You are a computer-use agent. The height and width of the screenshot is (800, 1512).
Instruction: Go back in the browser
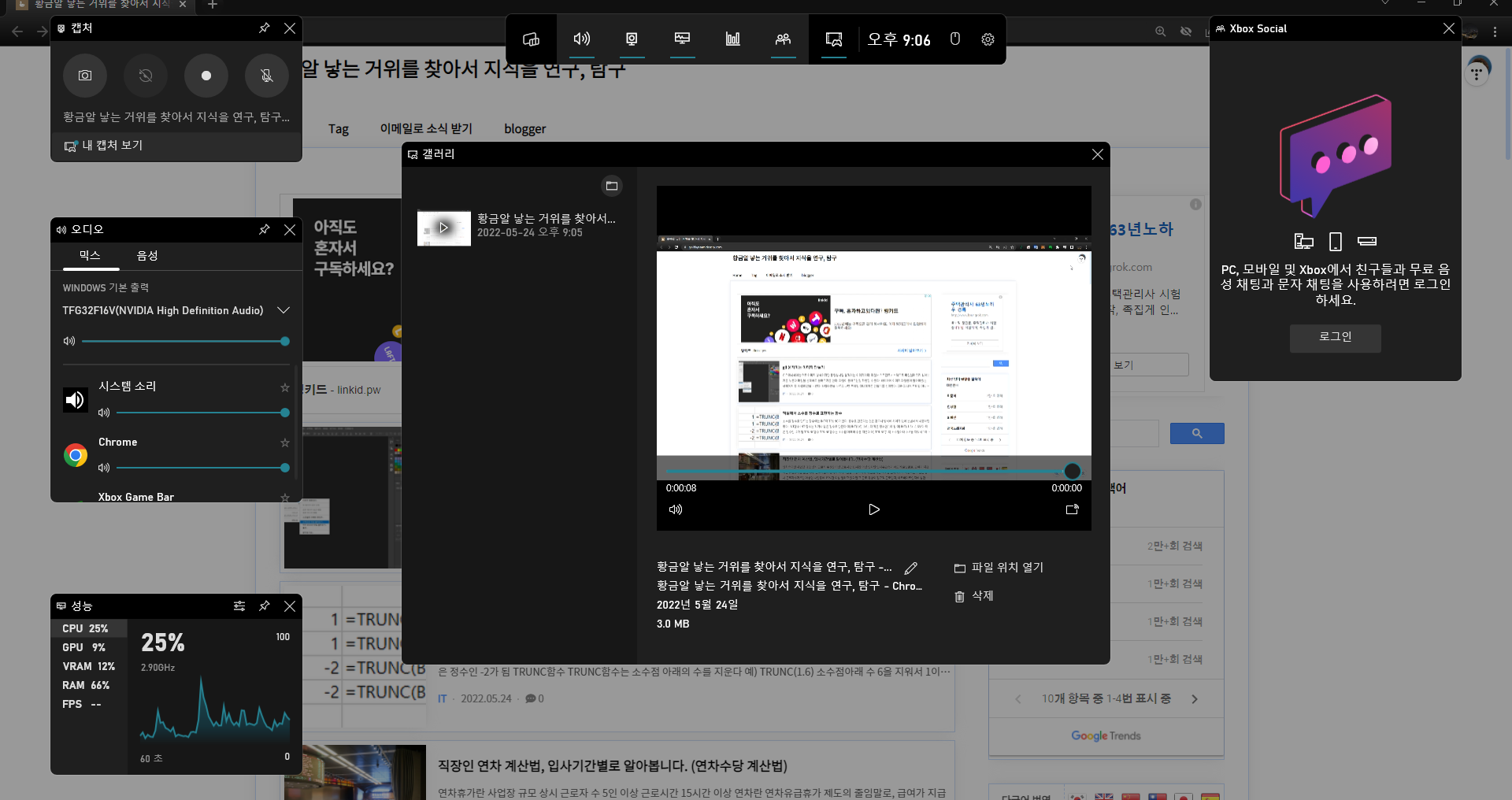[17, 31]
